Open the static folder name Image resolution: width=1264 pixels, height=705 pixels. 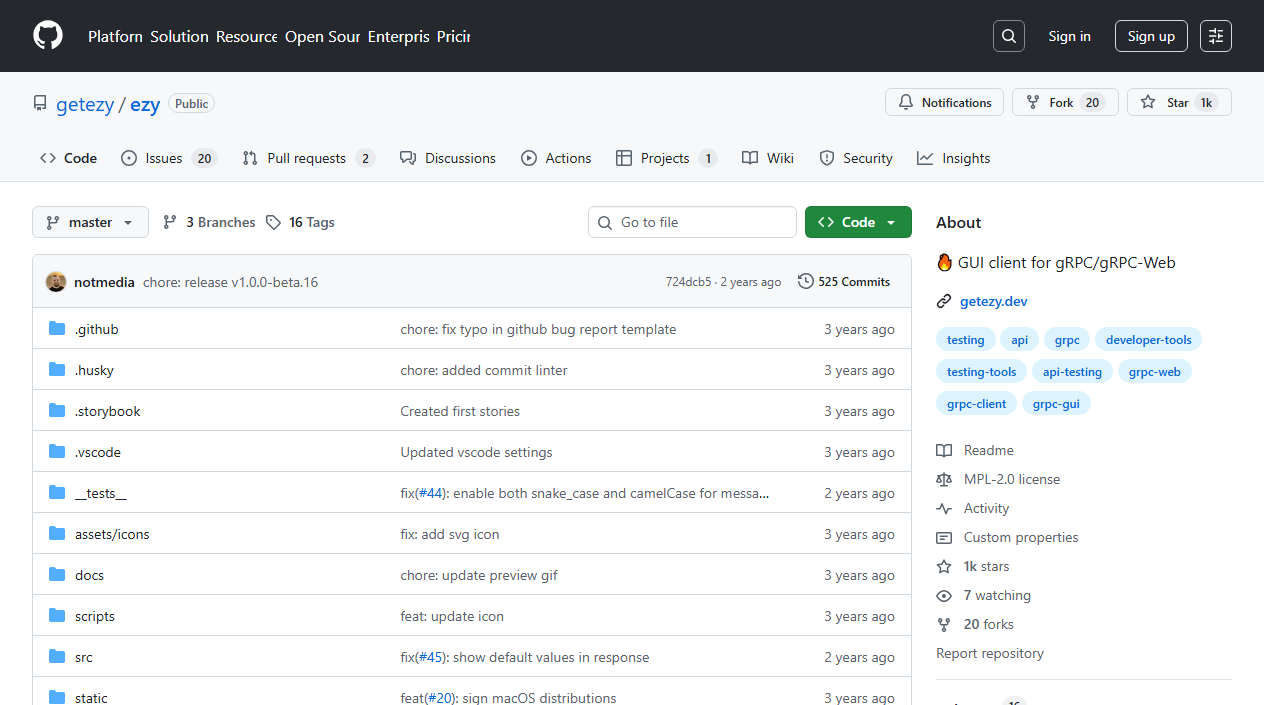91,698
